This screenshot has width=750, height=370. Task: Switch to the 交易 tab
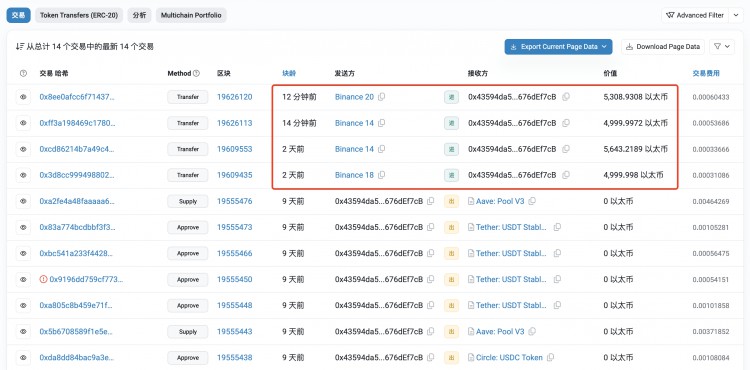tap(18, 15)
